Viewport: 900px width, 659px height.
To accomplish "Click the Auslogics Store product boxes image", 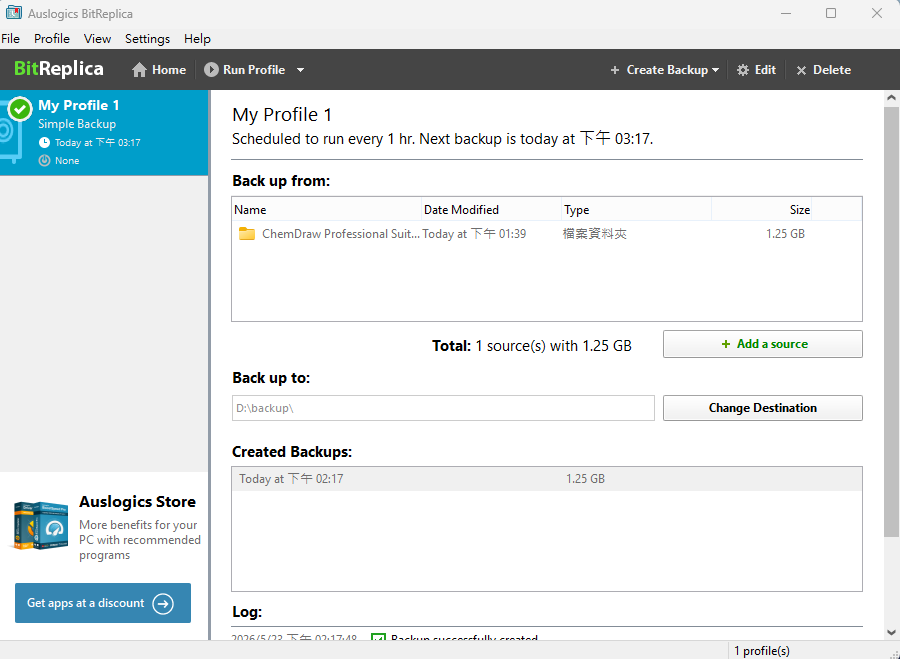I will click(41, 526).
